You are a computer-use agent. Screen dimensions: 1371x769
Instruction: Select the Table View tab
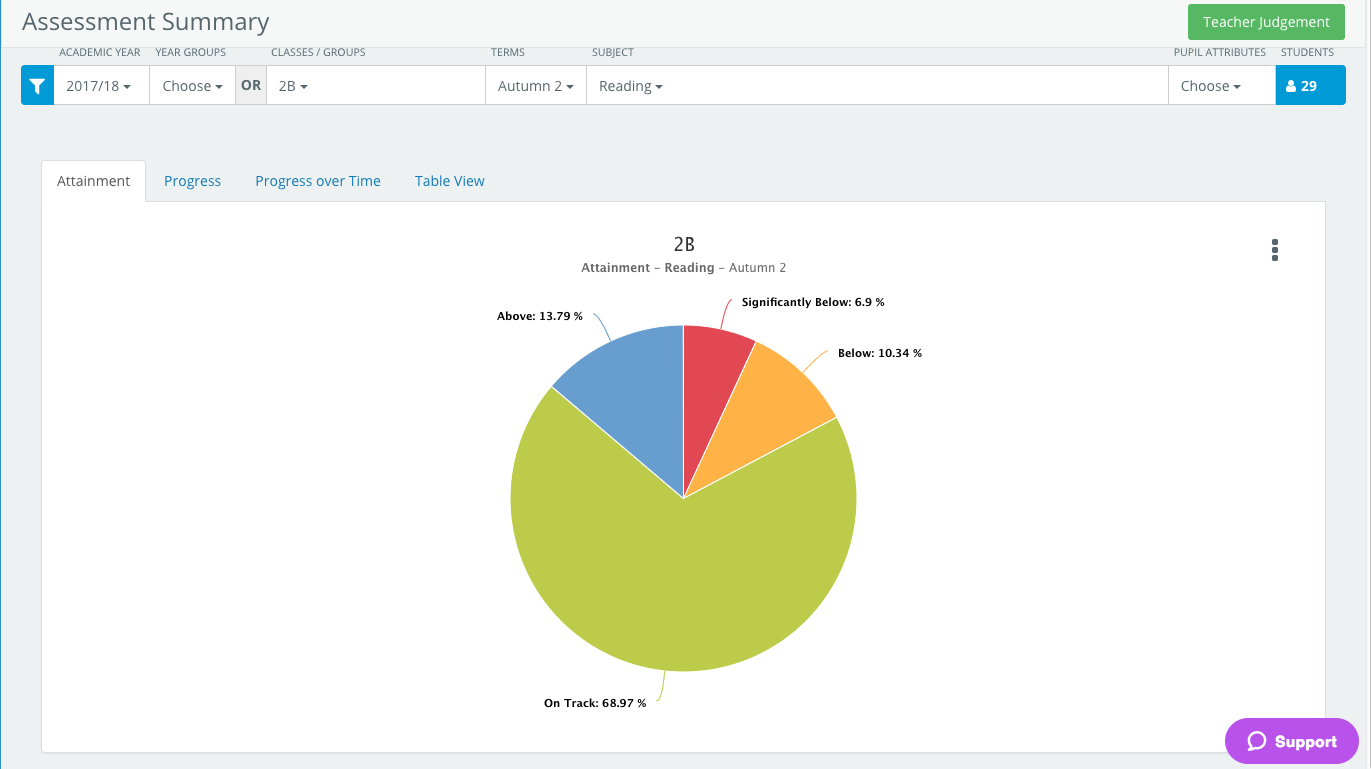tap(449, 181)
